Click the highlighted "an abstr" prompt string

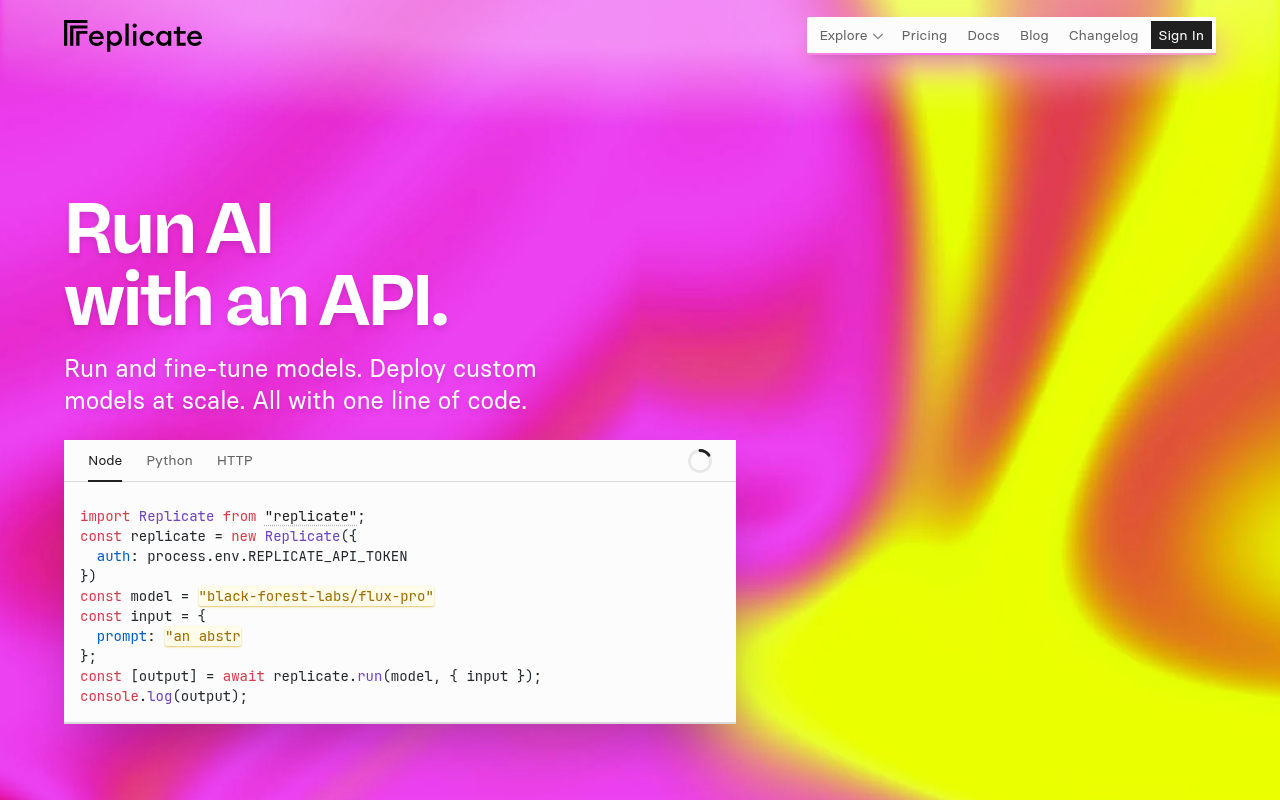point(202,636)
